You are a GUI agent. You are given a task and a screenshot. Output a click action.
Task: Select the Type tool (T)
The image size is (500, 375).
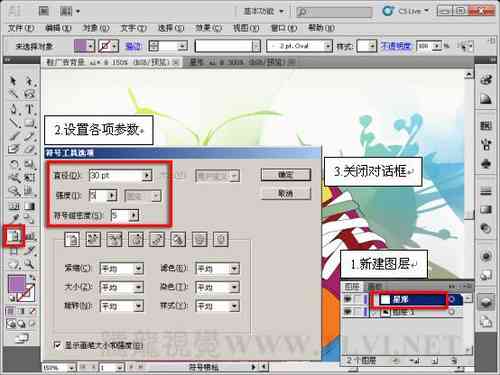click(29, 109)
